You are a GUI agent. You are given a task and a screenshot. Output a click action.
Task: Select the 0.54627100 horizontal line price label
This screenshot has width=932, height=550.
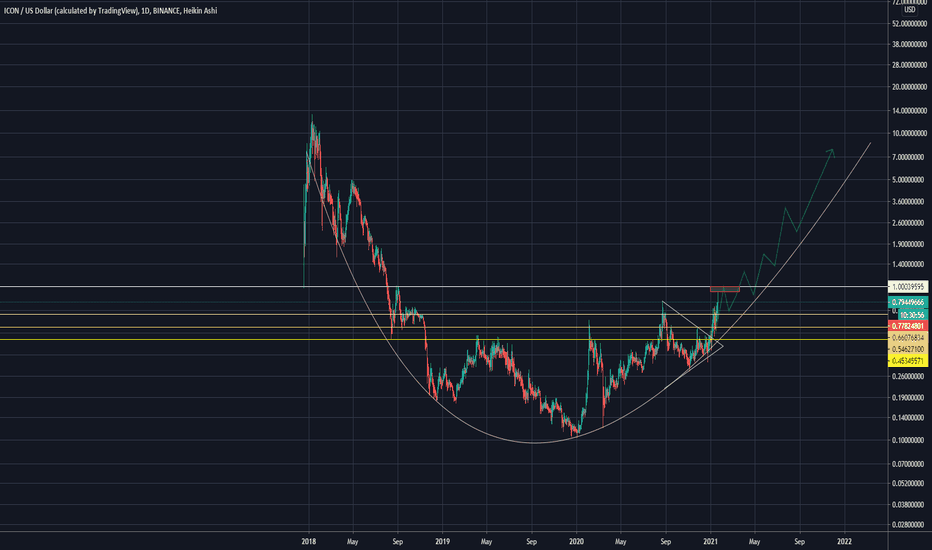[x=908, y=349]
